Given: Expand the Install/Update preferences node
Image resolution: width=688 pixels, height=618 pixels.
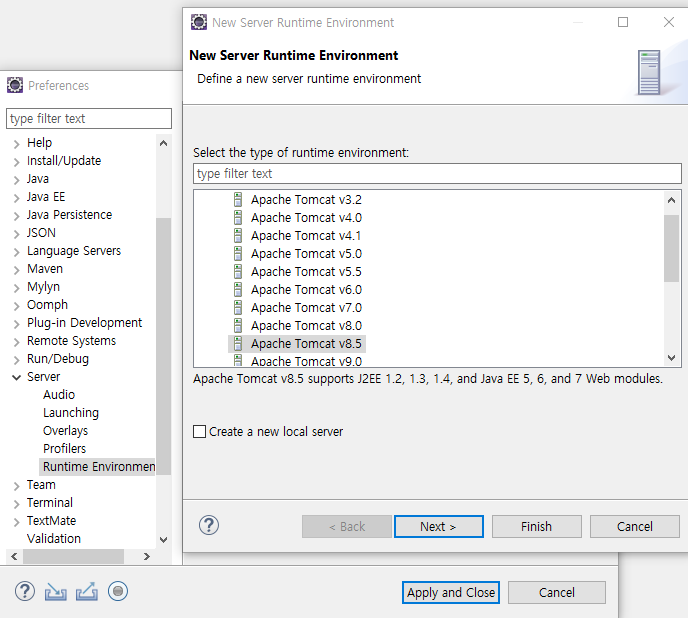Looking at the screenshot, I should pyautogui.click(x=17, y=162).
